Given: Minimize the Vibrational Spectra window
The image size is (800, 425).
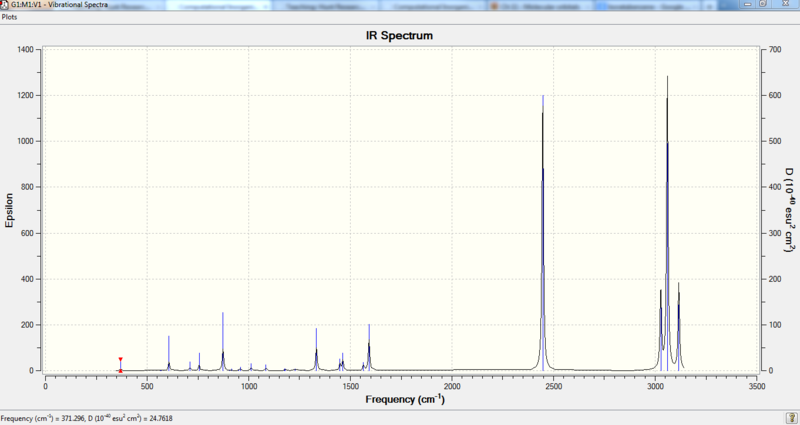Looking at the screenshot, I should click(748, 4).
